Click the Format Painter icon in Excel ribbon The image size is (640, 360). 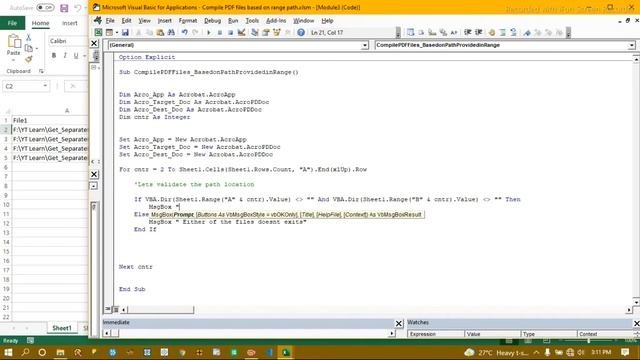point(29,59)
